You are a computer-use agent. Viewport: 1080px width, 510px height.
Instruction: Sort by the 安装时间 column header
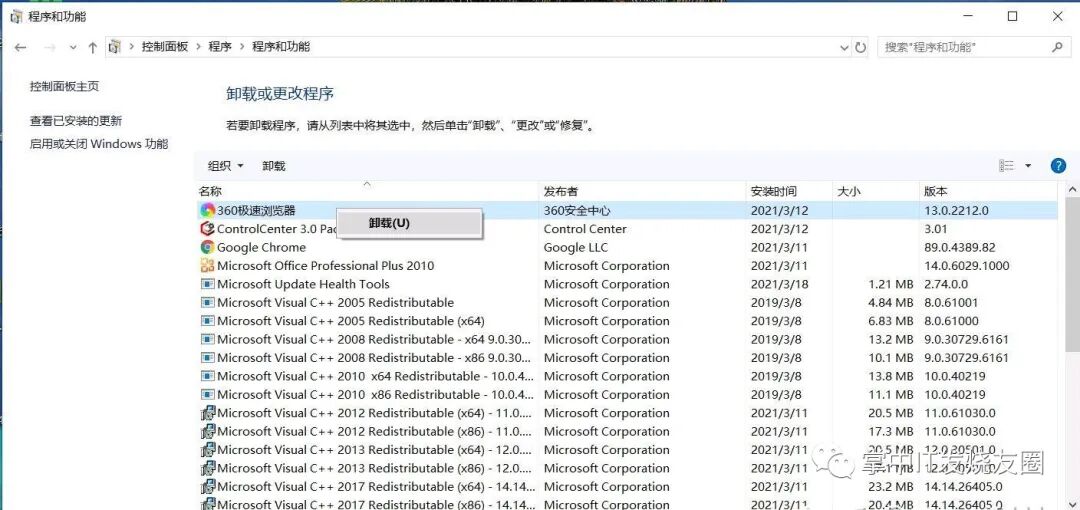click(789, 191)
